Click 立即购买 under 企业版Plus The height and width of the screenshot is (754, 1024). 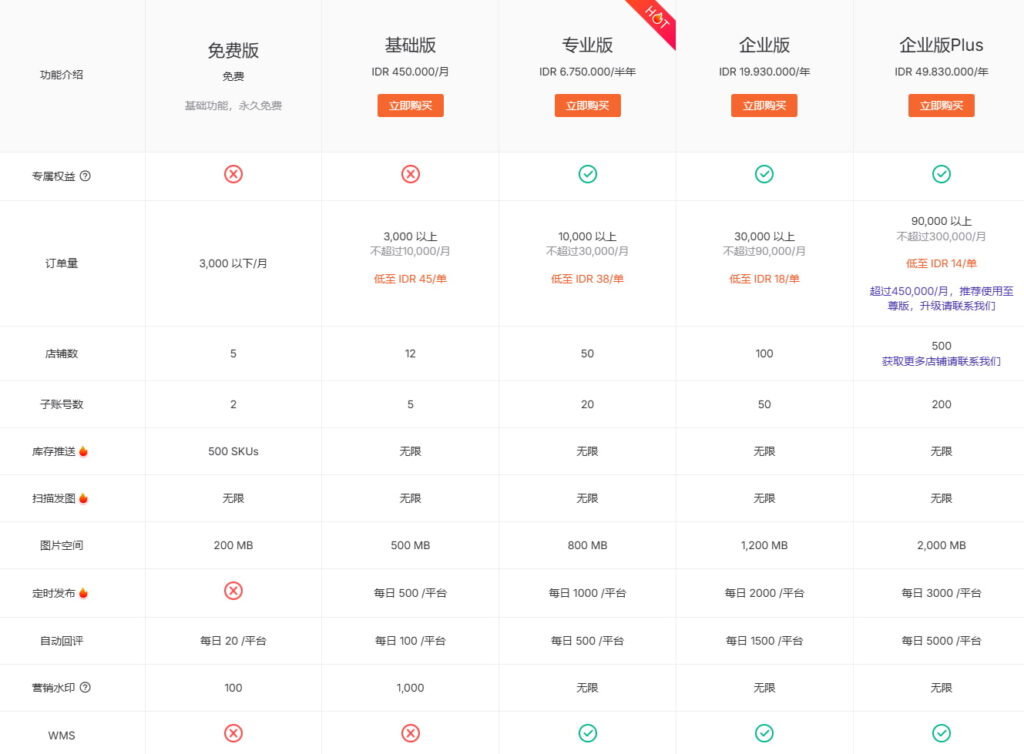[x=941, y=105]
